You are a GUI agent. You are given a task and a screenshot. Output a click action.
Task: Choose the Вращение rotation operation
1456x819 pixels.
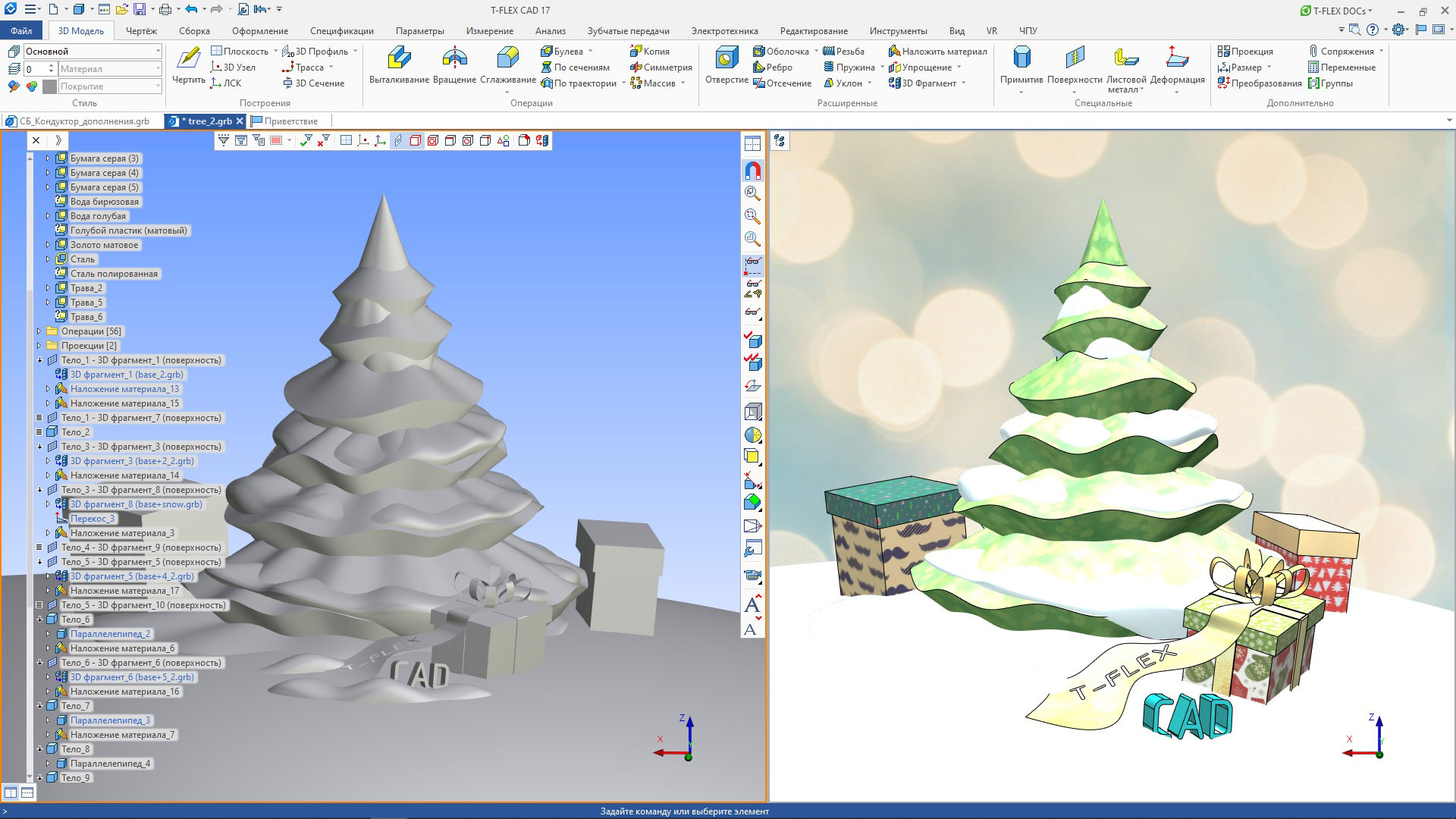tap(454, 65)
